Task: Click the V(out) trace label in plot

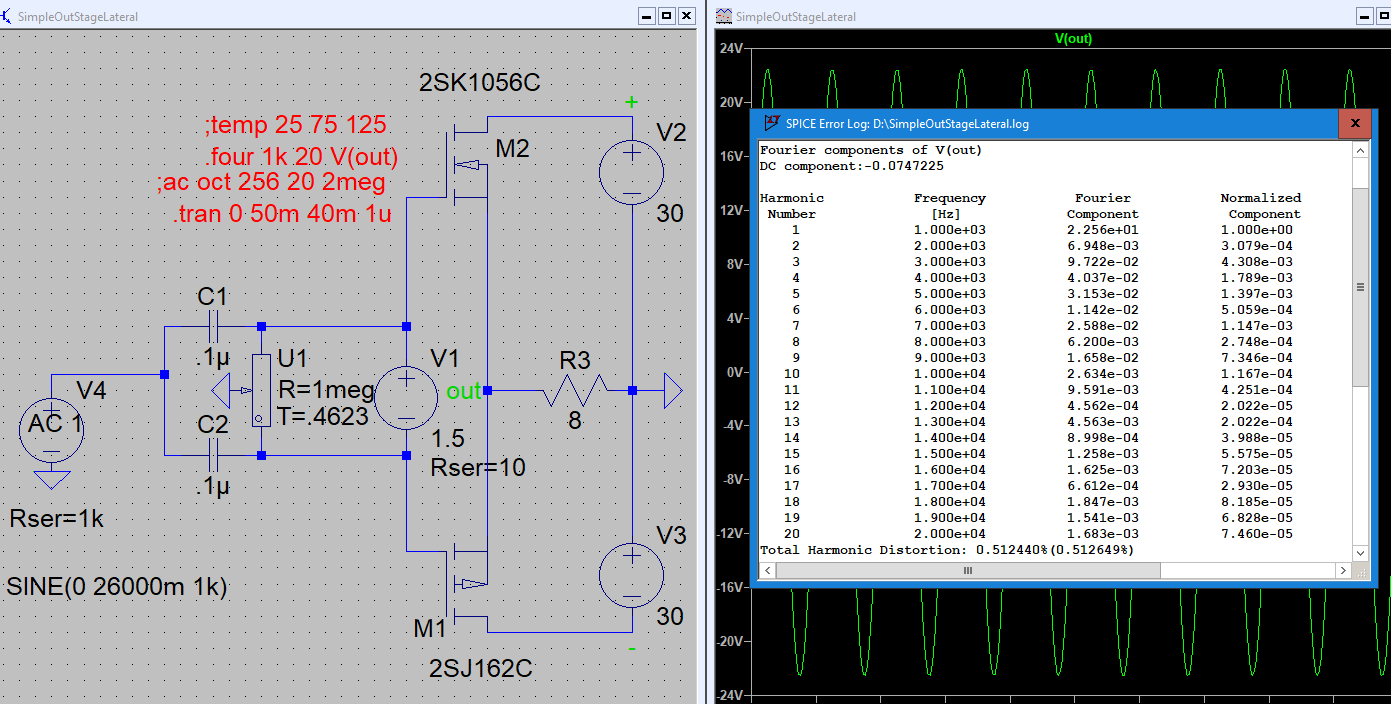Action: coord(1073,39)
